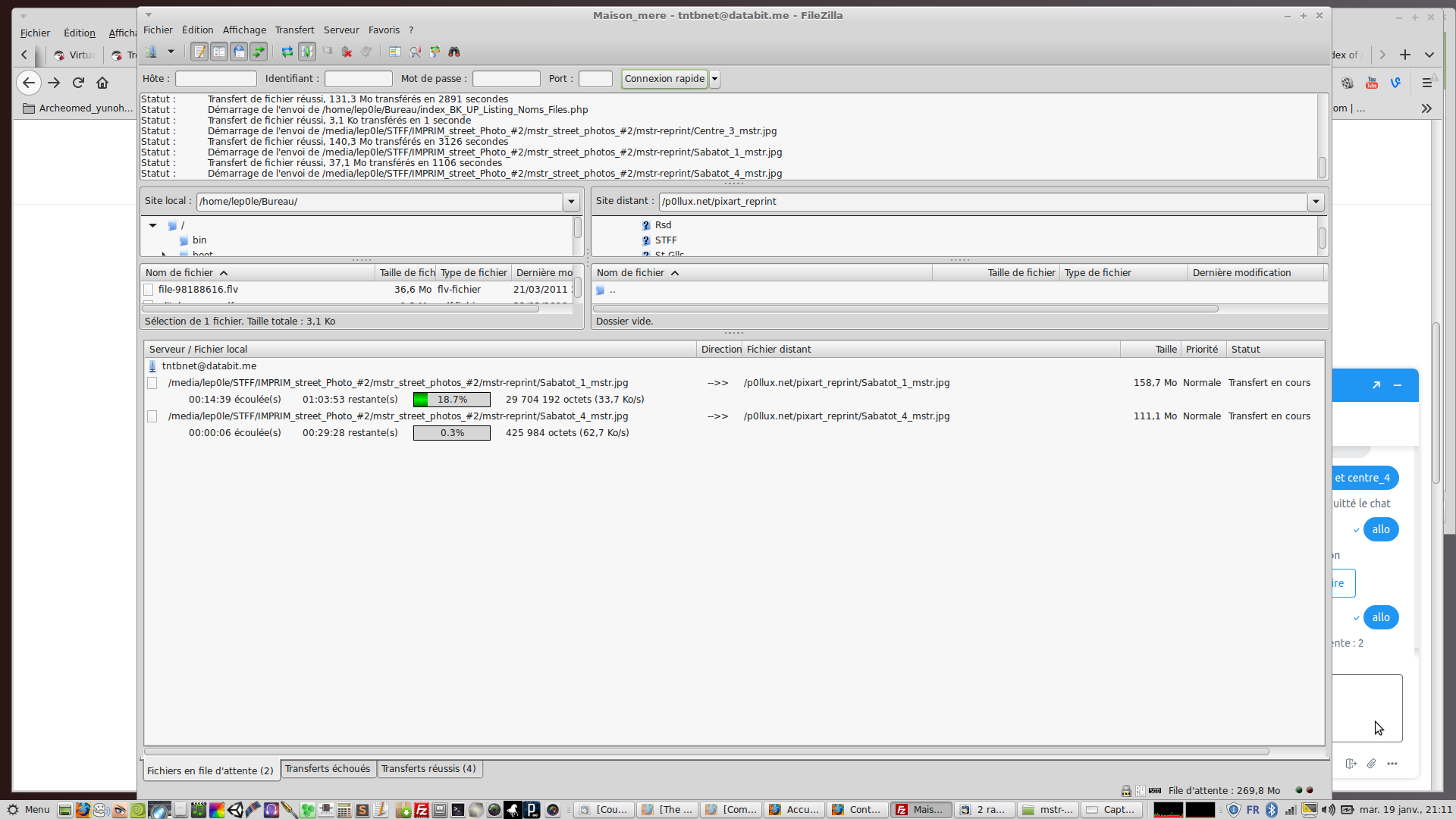The height and width of the screenshot is (819, 1456).
Task: Click the Hôte input field
Action: (216, 79)
